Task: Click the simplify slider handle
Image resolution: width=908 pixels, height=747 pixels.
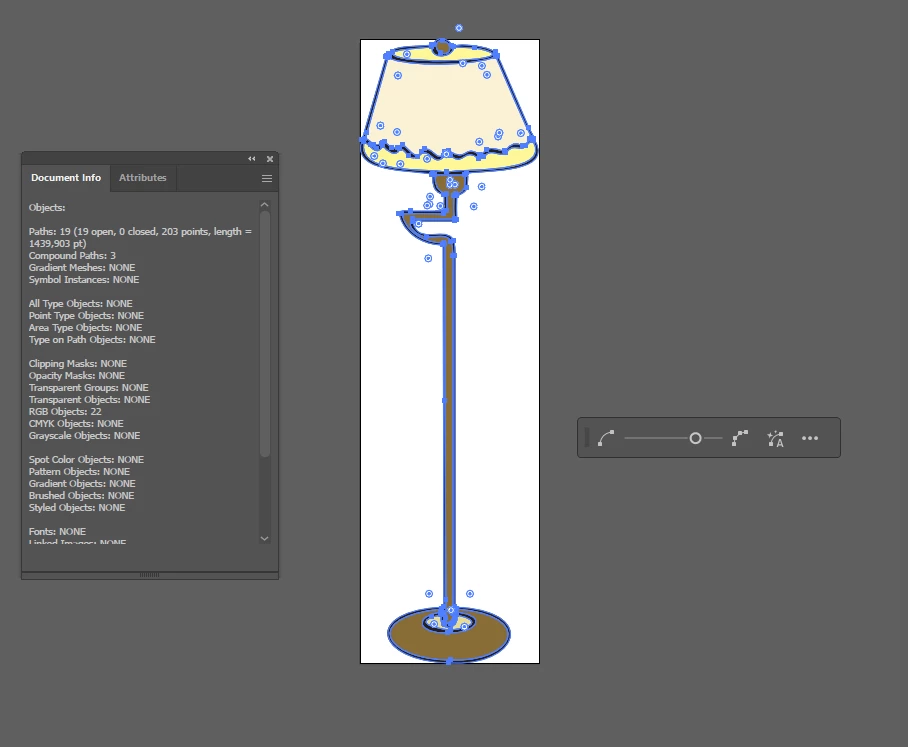Action: [x=695, y=438]
